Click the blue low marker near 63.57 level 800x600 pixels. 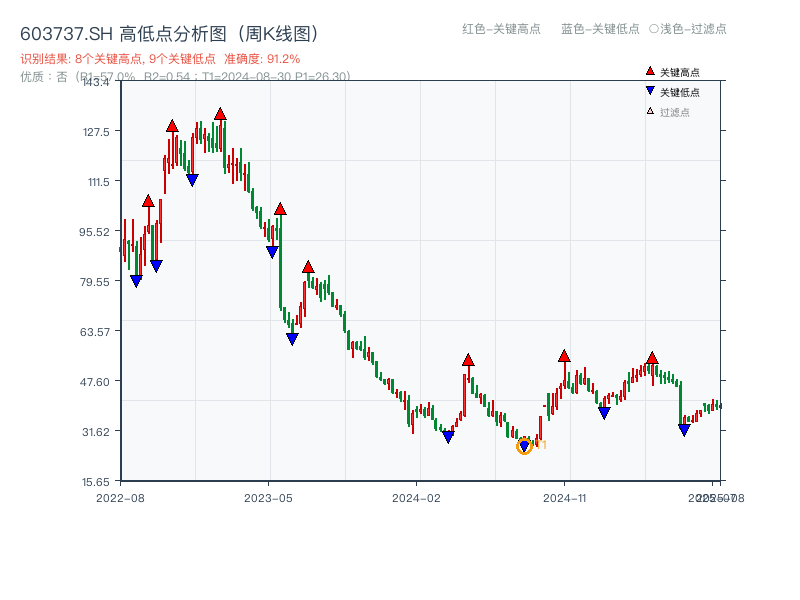(x=292, y=339)
